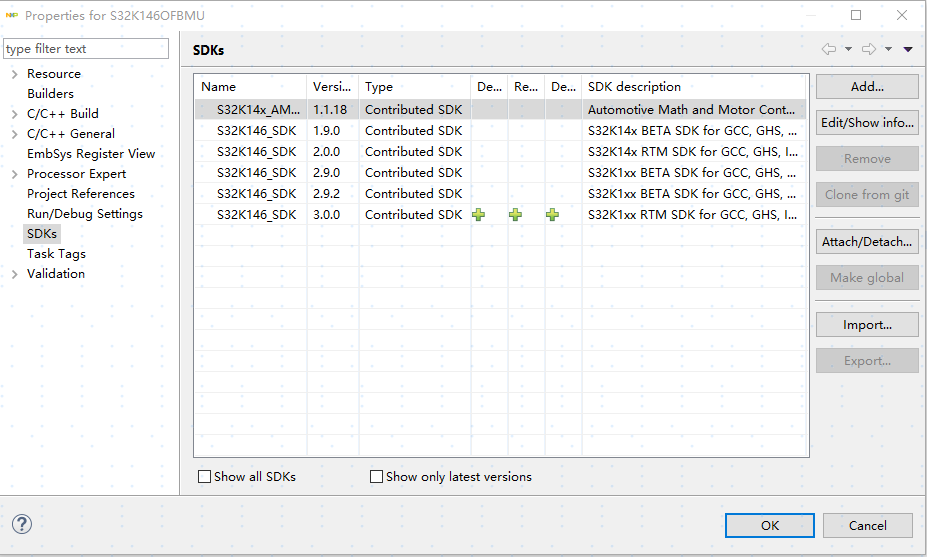Enable Show only latest versions checkbox
The height and width of the screenshot is (557, 927).
tap(376, 477)
